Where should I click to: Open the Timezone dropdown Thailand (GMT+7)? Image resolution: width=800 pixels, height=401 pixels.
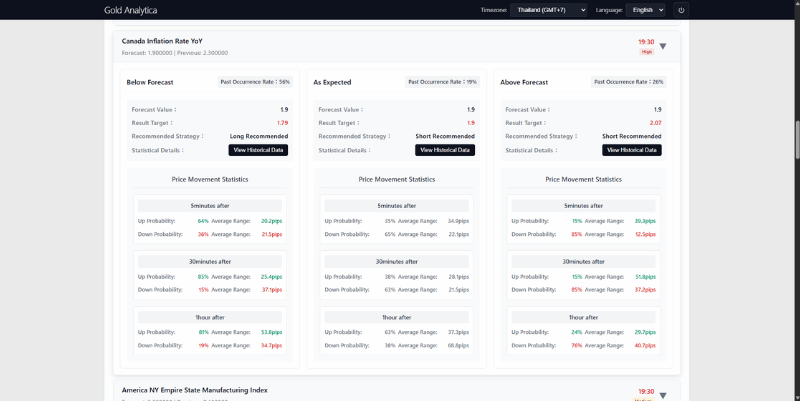(548, 10)
